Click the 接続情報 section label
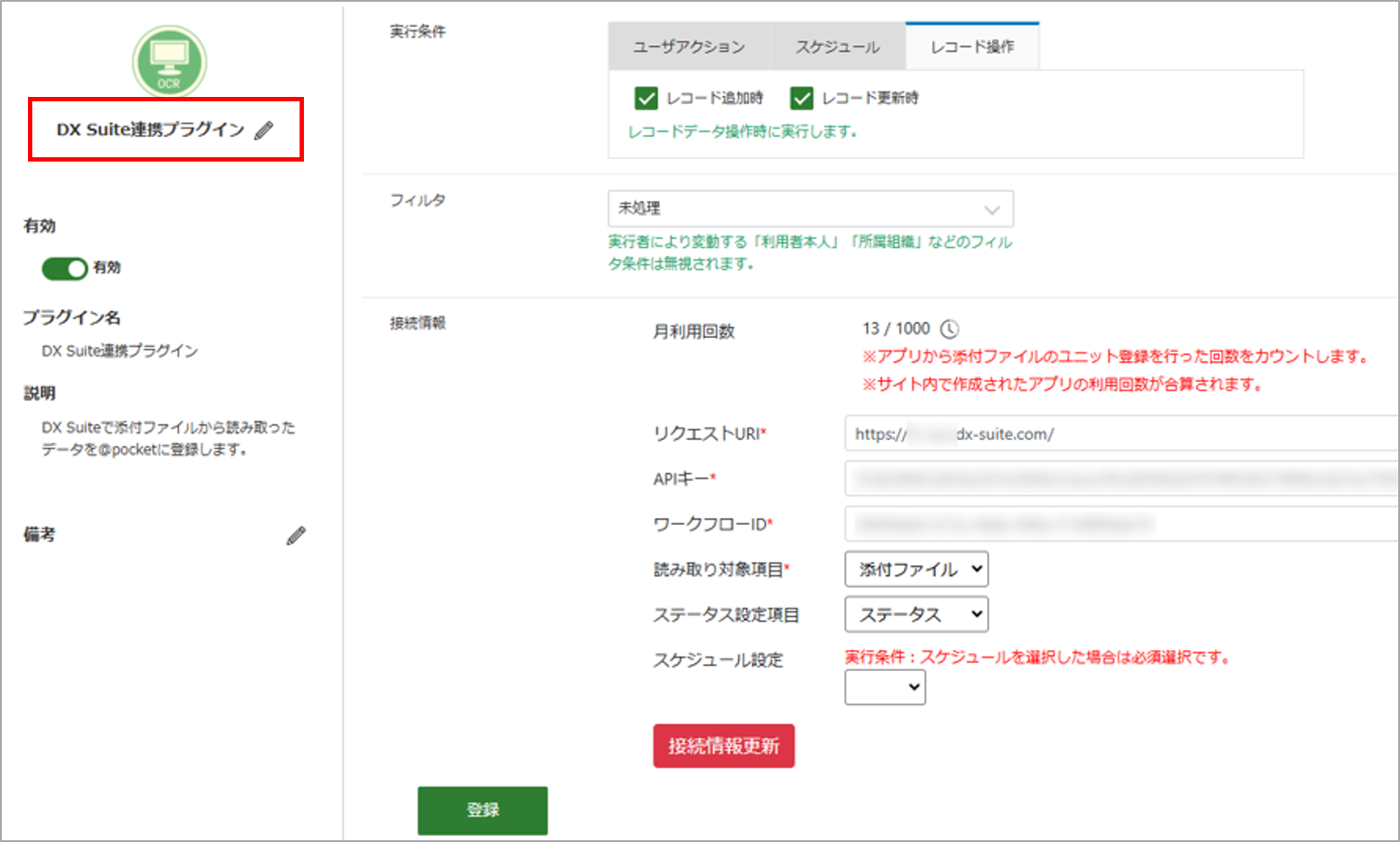The width and height of the screenshot is (1400, 842). pyautogui.click(x=417, y=323)
